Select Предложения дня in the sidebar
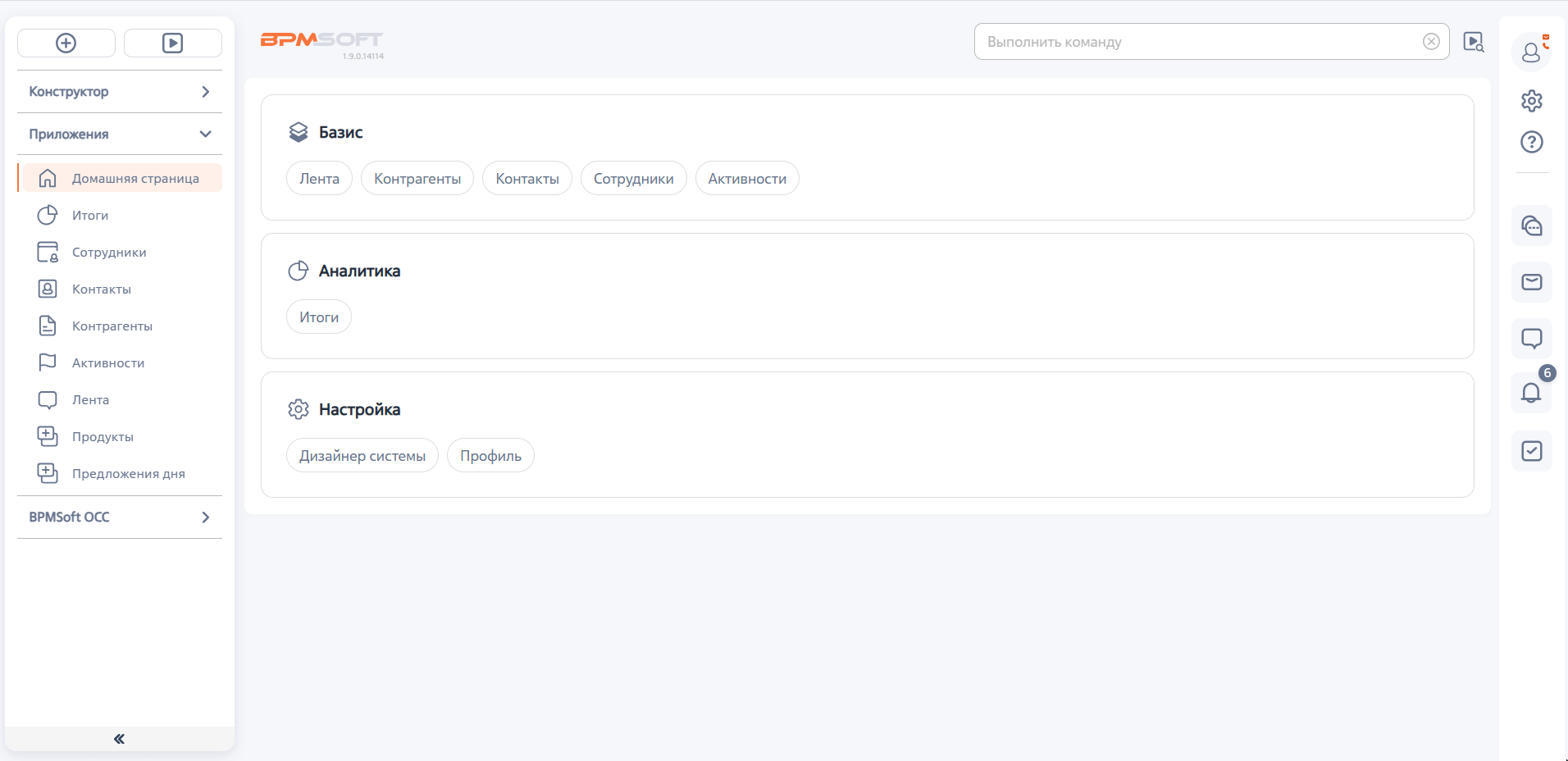The width and height of the screenshot is (1568, 761). (x=128, y=474)
